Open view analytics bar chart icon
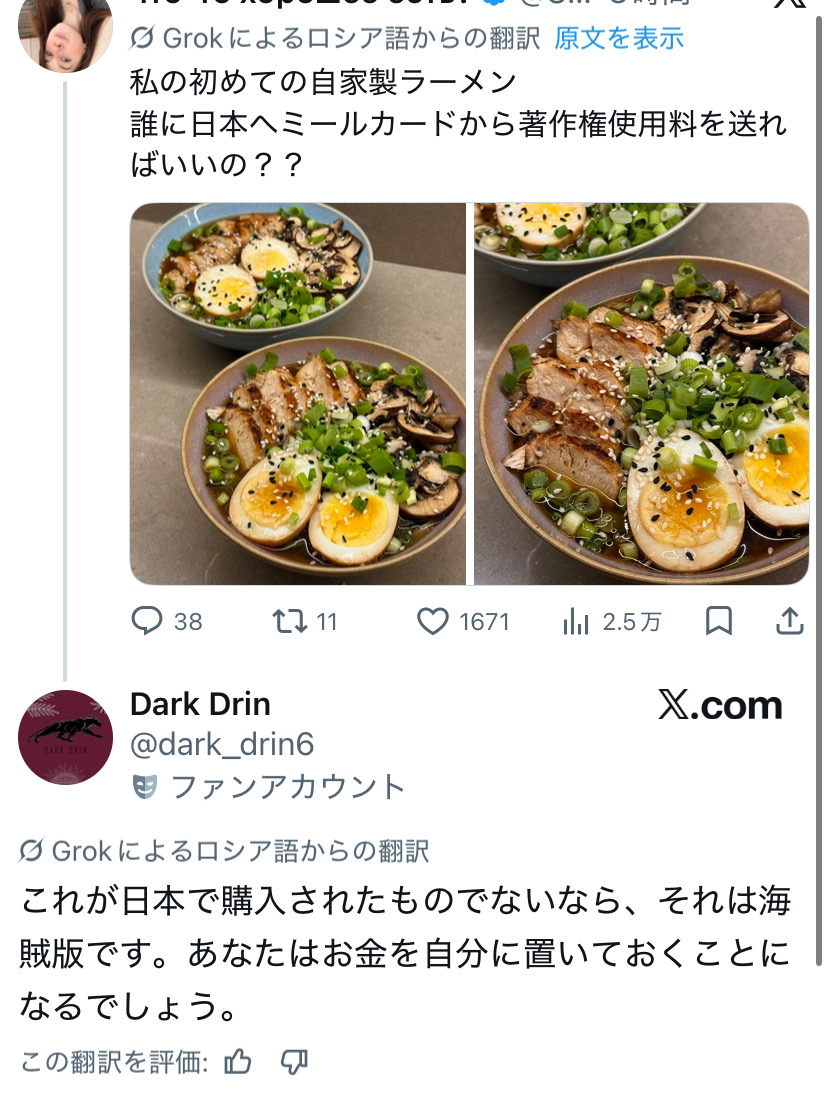This screenshot has height=1115, width=828. pos(576,623)
